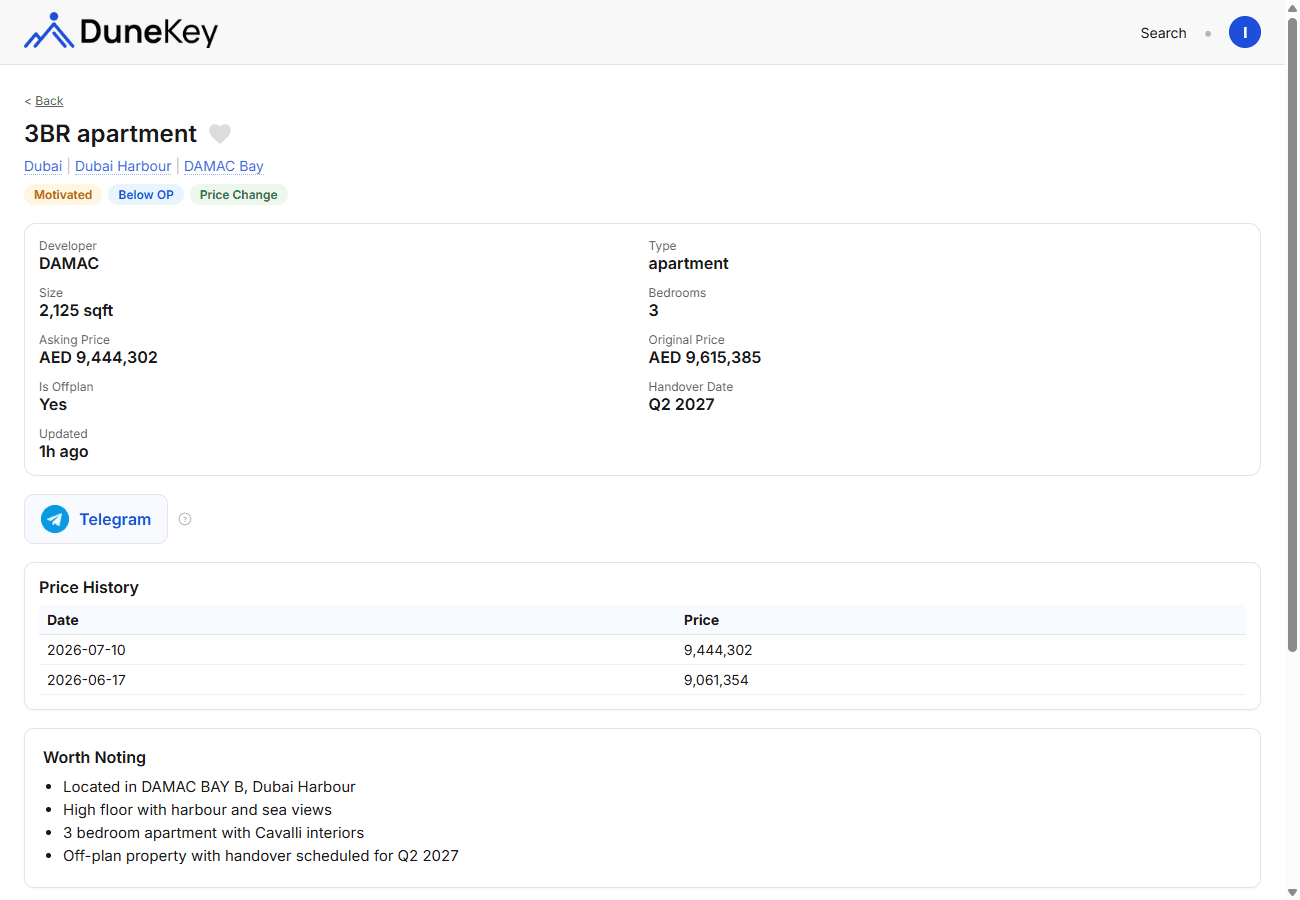Click the 2026-07-10 date cell
The height and width of the screenshot is (900, 1300).
(87, 650)
